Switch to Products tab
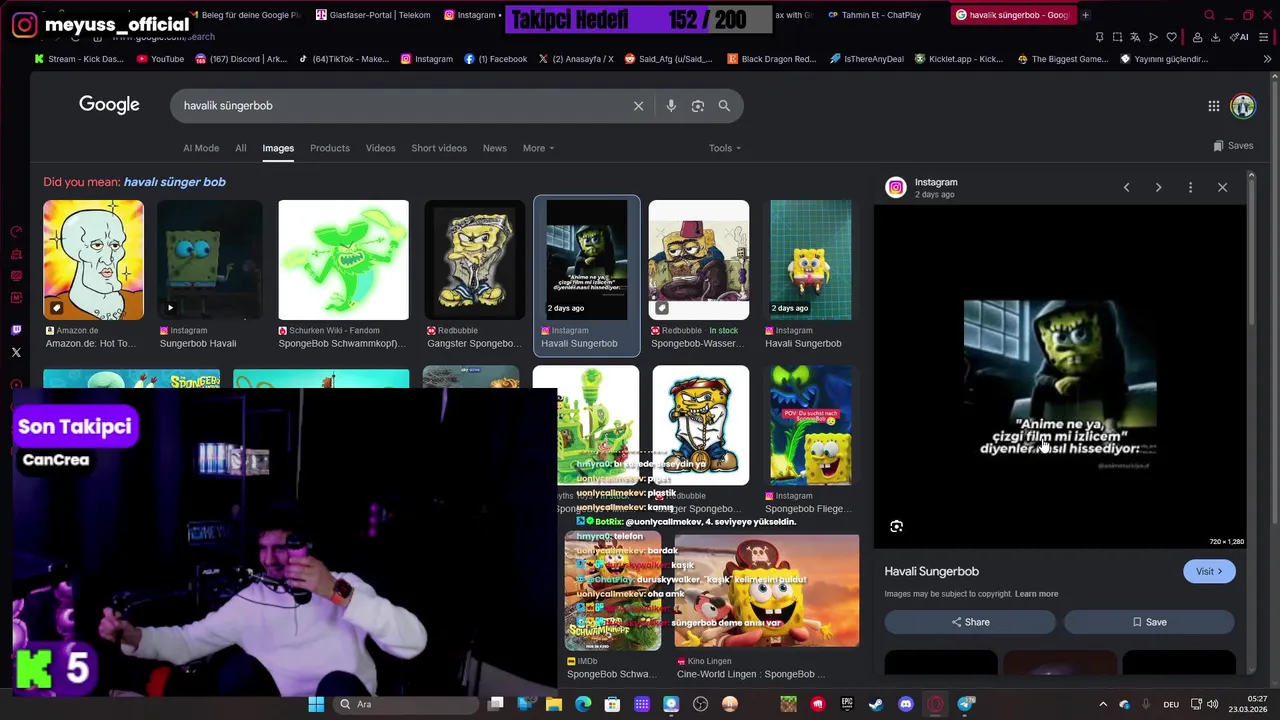1280x720 pixels. 330,148
